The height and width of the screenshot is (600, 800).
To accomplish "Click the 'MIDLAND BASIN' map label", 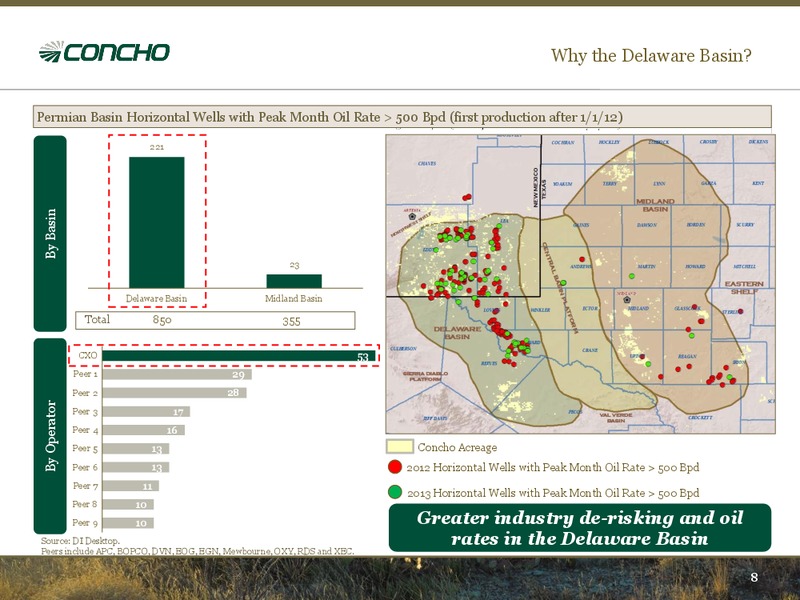I will coord(655,205).
